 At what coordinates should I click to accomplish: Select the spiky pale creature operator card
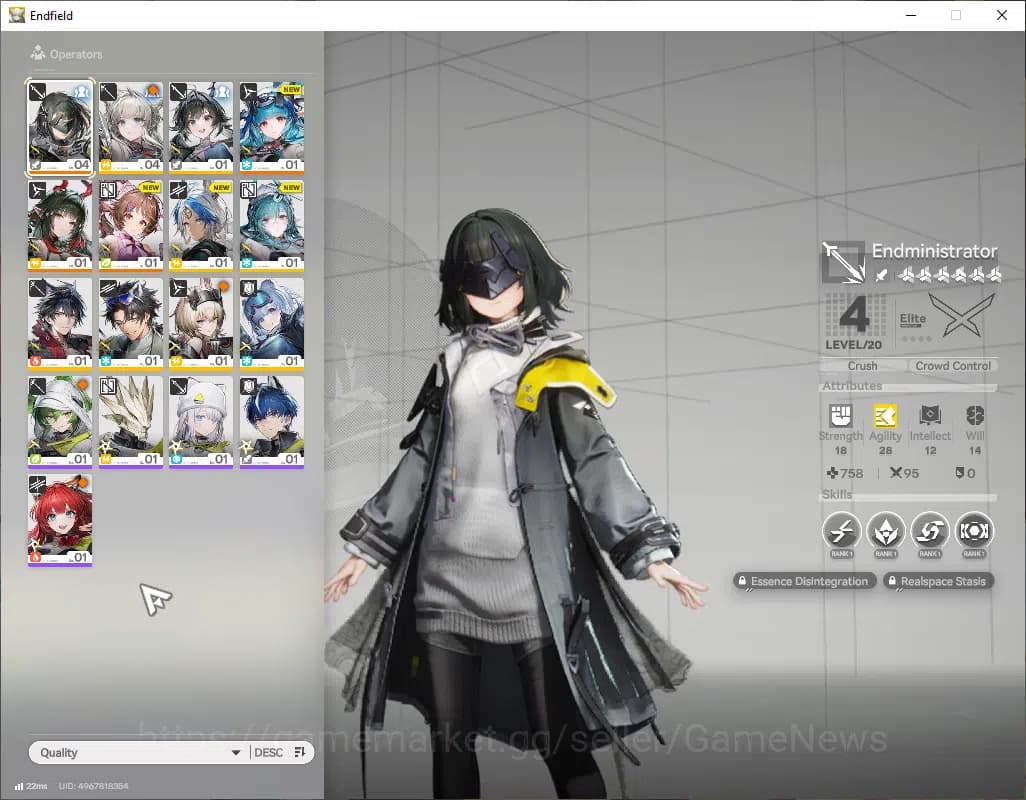click(131, 422)
